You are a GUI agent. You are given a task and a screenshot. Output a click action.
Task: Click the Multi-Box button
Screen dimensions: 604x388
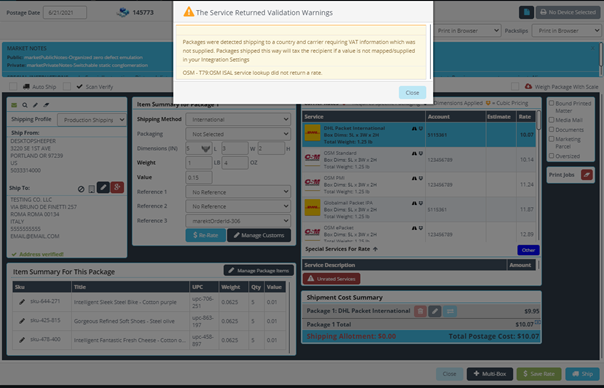click(490, 374)
